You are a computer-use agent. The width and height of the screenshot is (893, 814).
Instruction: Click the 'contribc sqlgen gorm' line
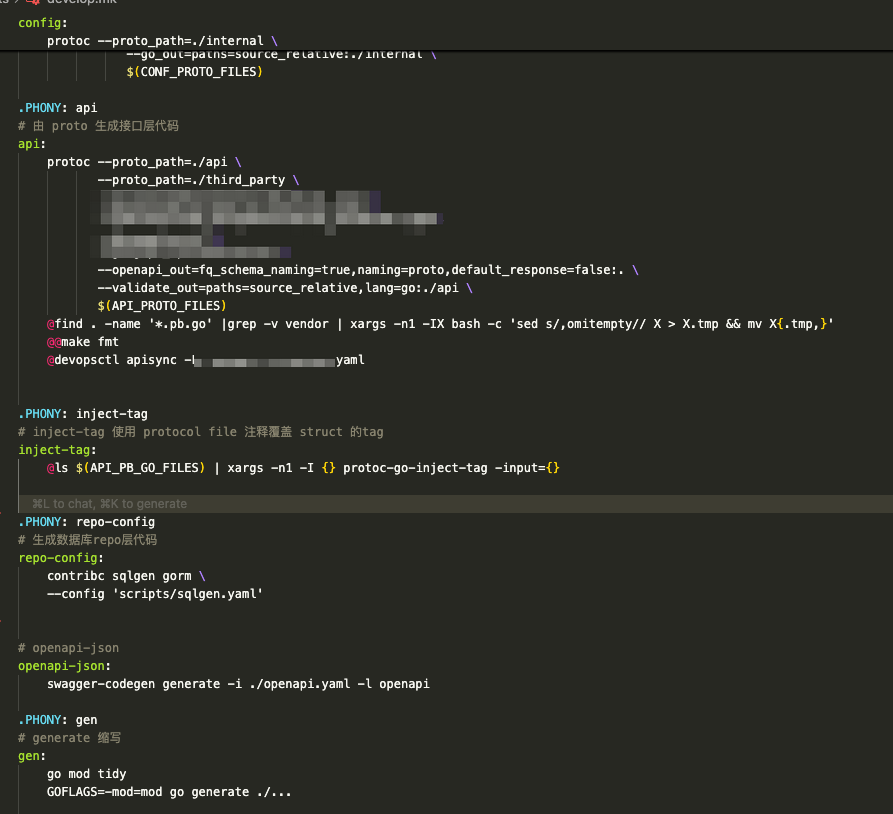pos(126,576)
